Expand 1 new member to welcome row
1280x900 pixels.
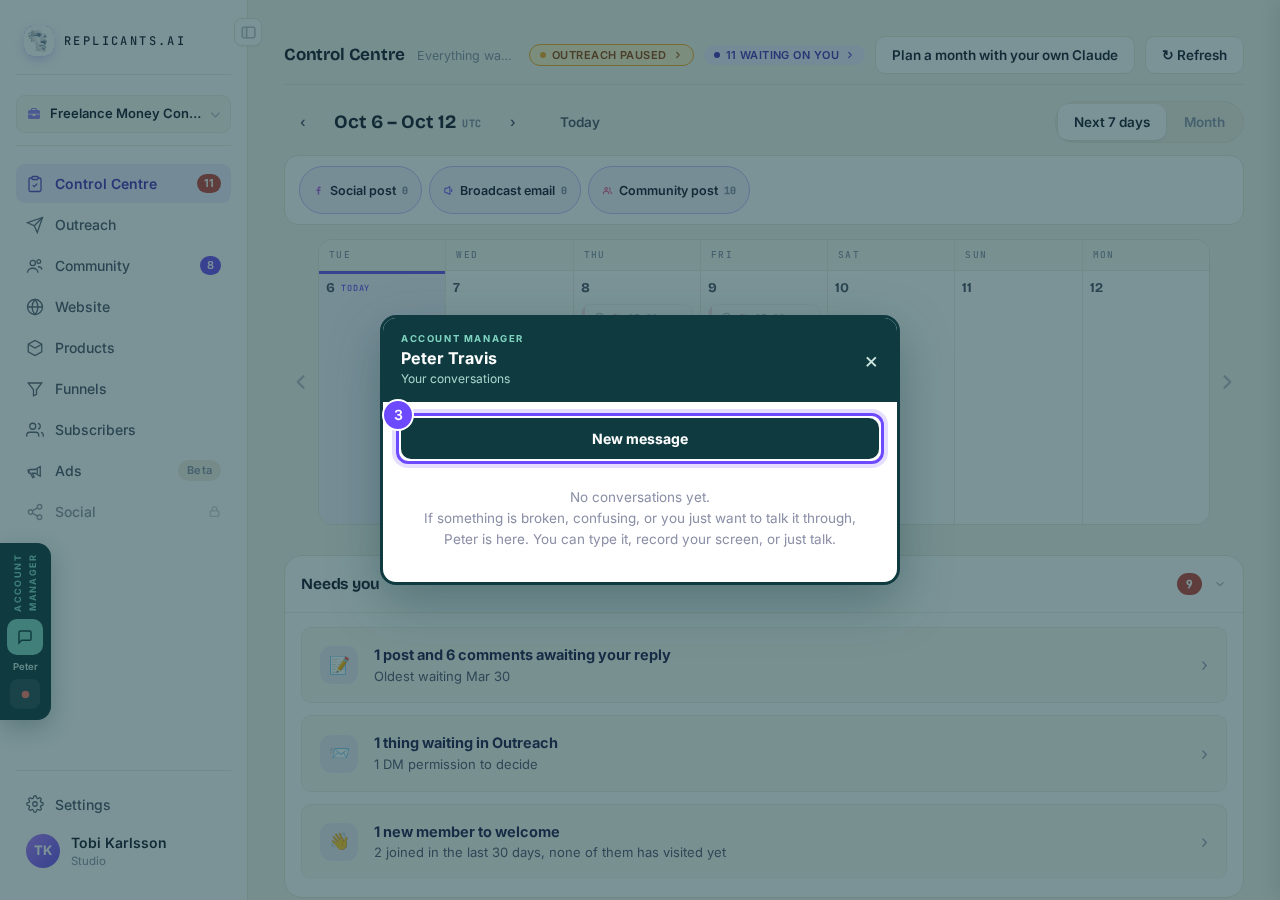(x=764, y=842)
